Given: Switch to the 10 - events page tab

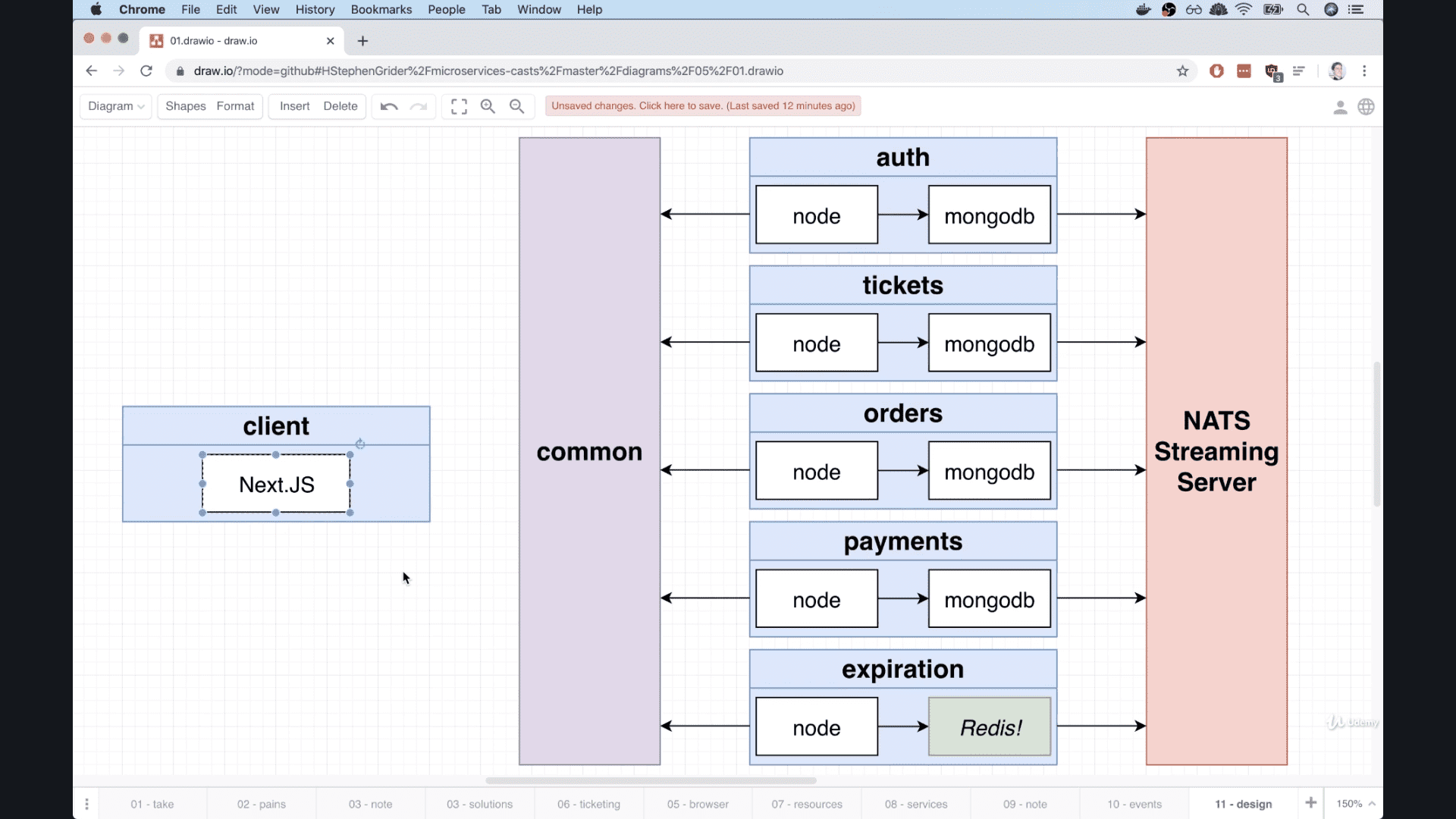Looking at the screenshot, I should click(1134, 804).
